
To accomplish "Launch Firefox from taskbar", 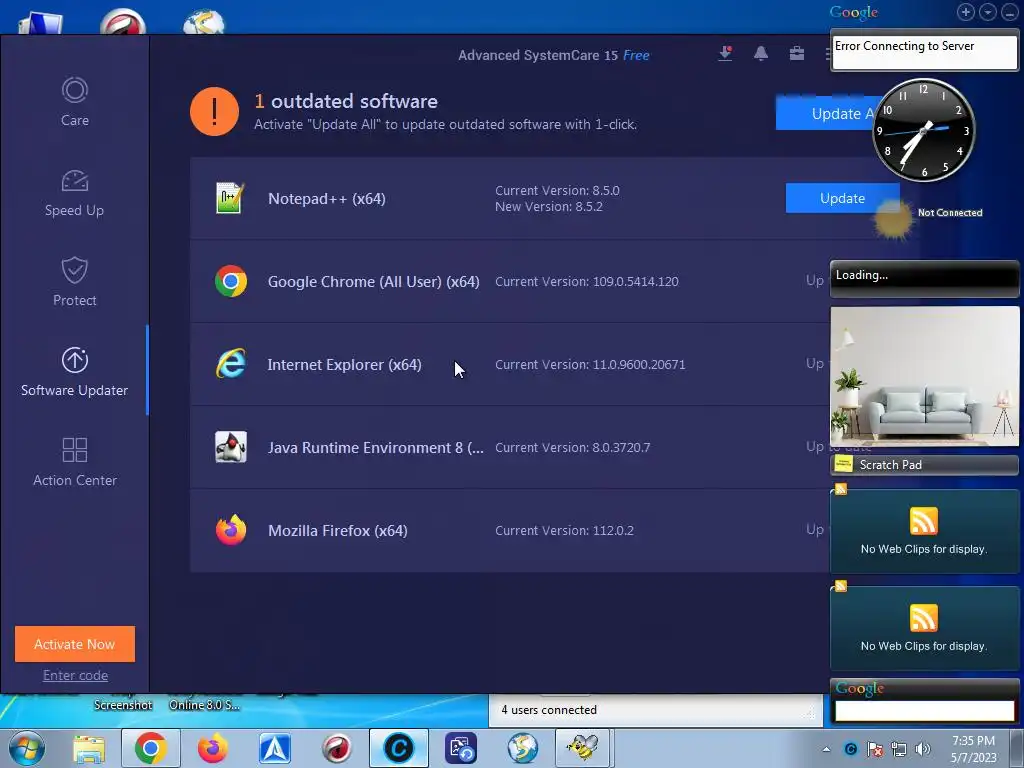I will pyautogui.click(x=212, y=748).
